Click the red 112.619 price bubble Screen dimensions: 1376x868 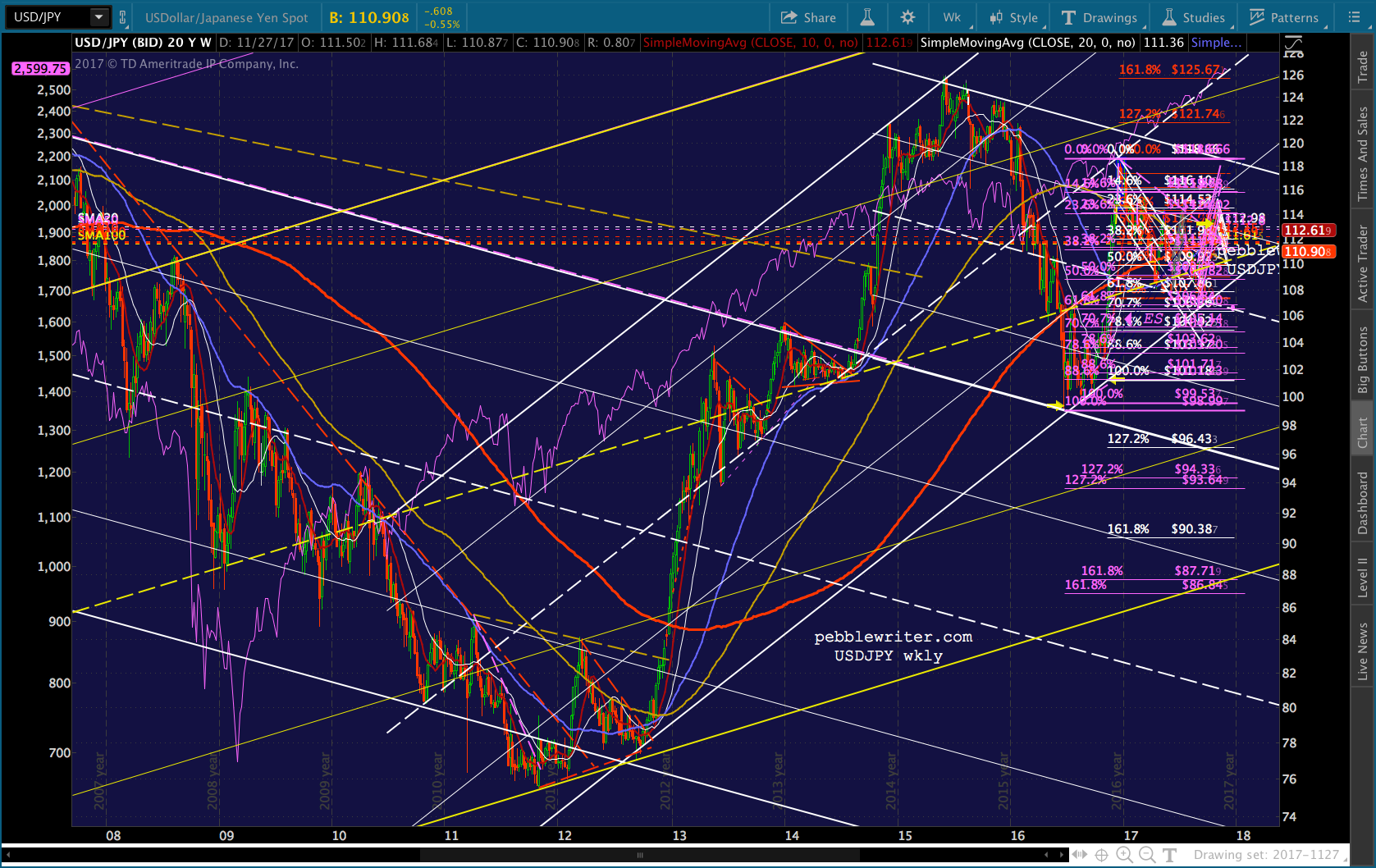(1308, 231)
